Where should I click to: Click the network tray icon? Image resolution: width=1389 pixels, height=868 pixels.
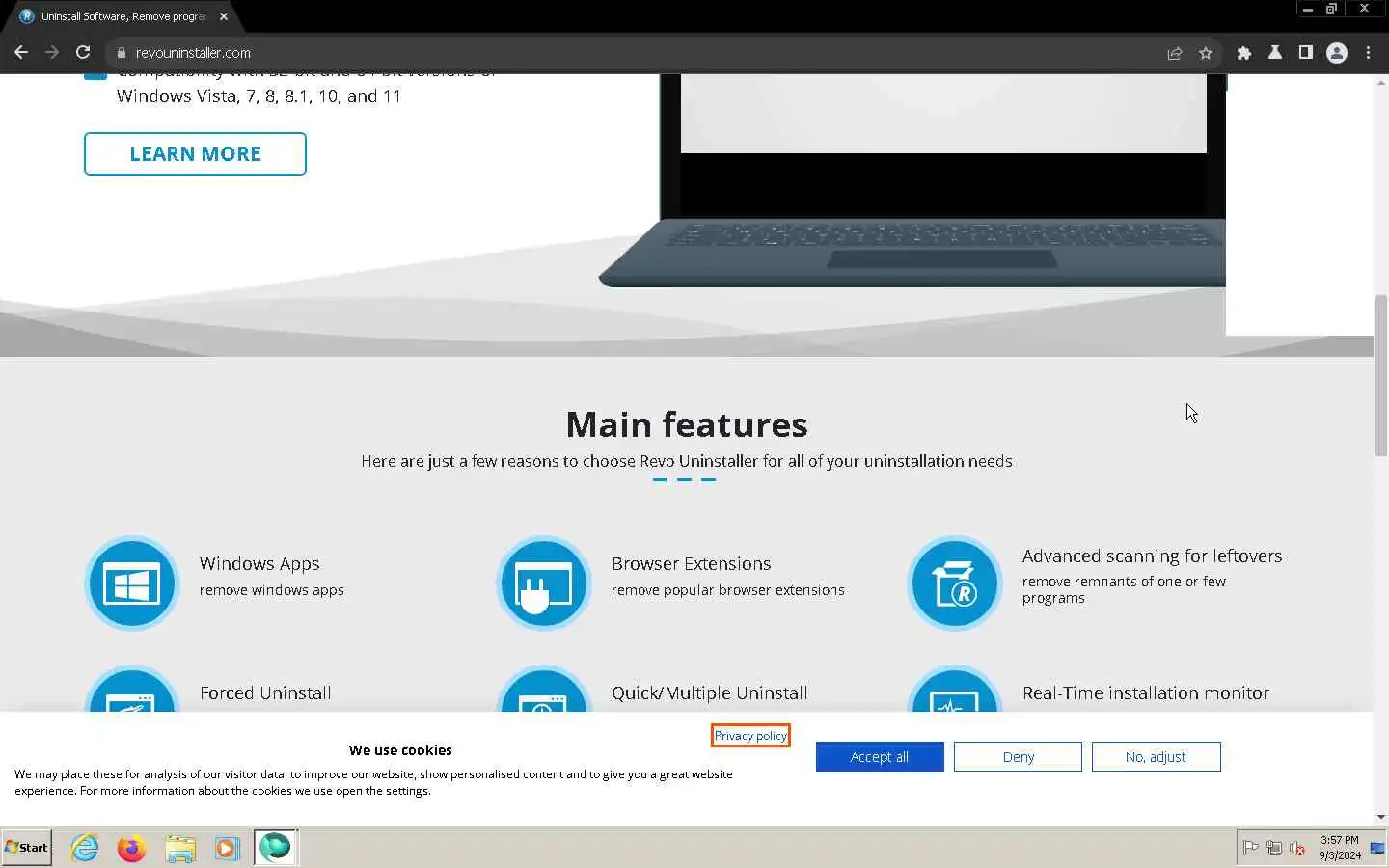(x=1274, y=848)
